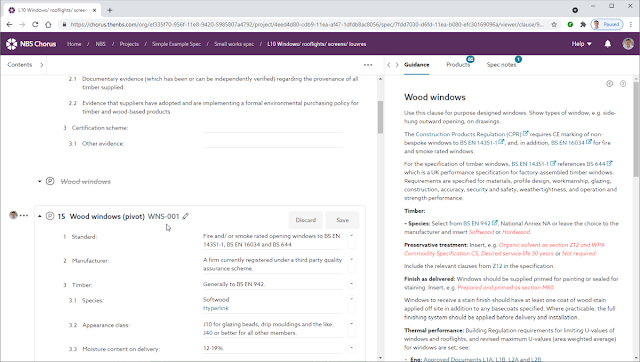This screenshot has width=640, height=362.
Task: Expand the Contents panel arrow
Action: (41, 65)
